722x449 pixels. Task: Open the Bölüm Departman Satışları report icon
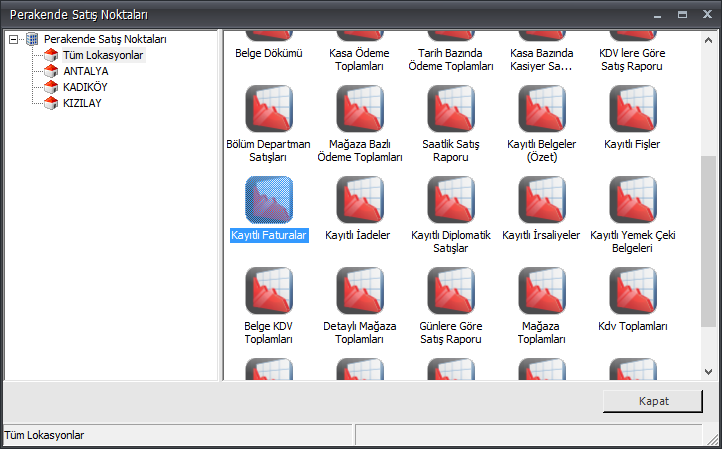(269, 109)
